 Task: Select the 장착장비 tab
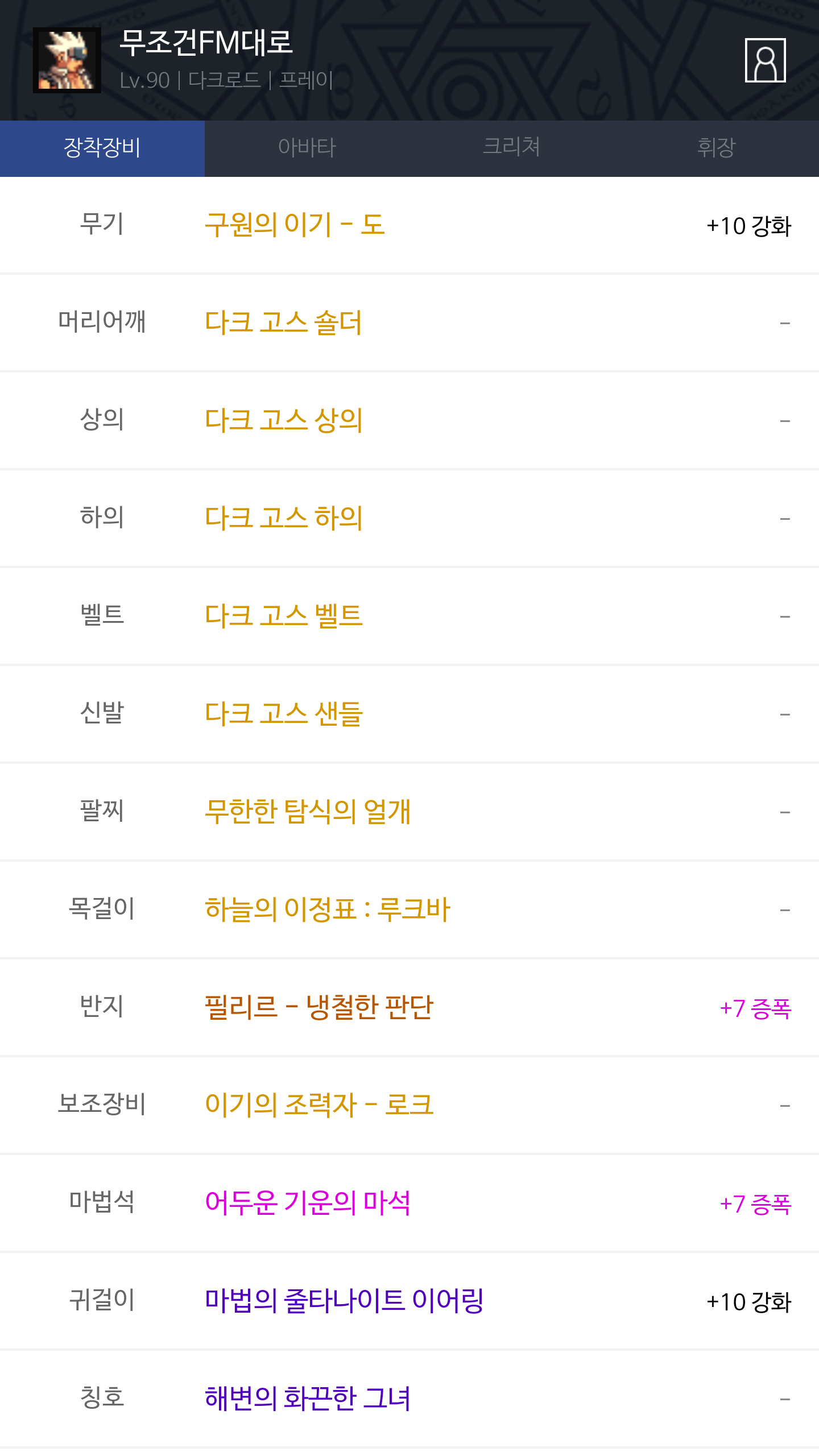pos(102,148)
